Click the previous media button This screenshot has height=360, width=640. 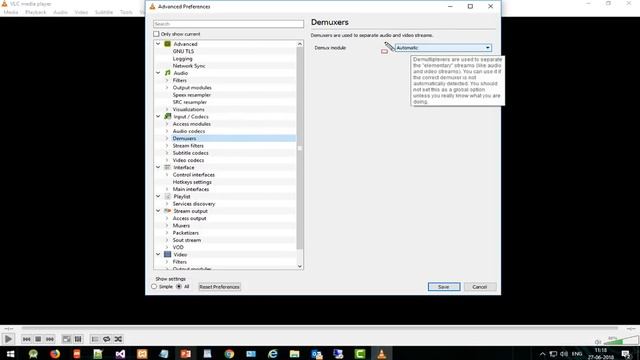click(x=27, y=339)
